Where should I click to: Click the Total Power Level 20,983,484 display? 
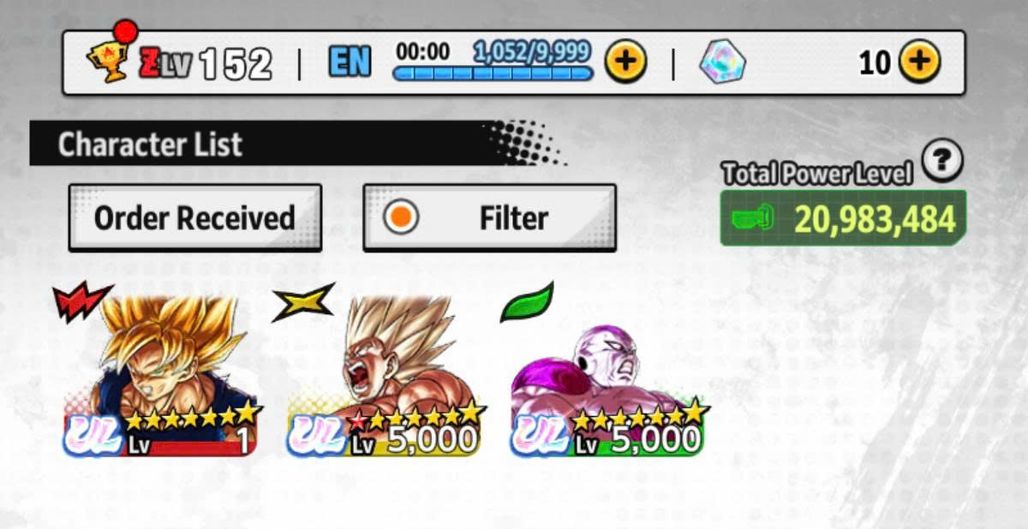tap(843, 218)
